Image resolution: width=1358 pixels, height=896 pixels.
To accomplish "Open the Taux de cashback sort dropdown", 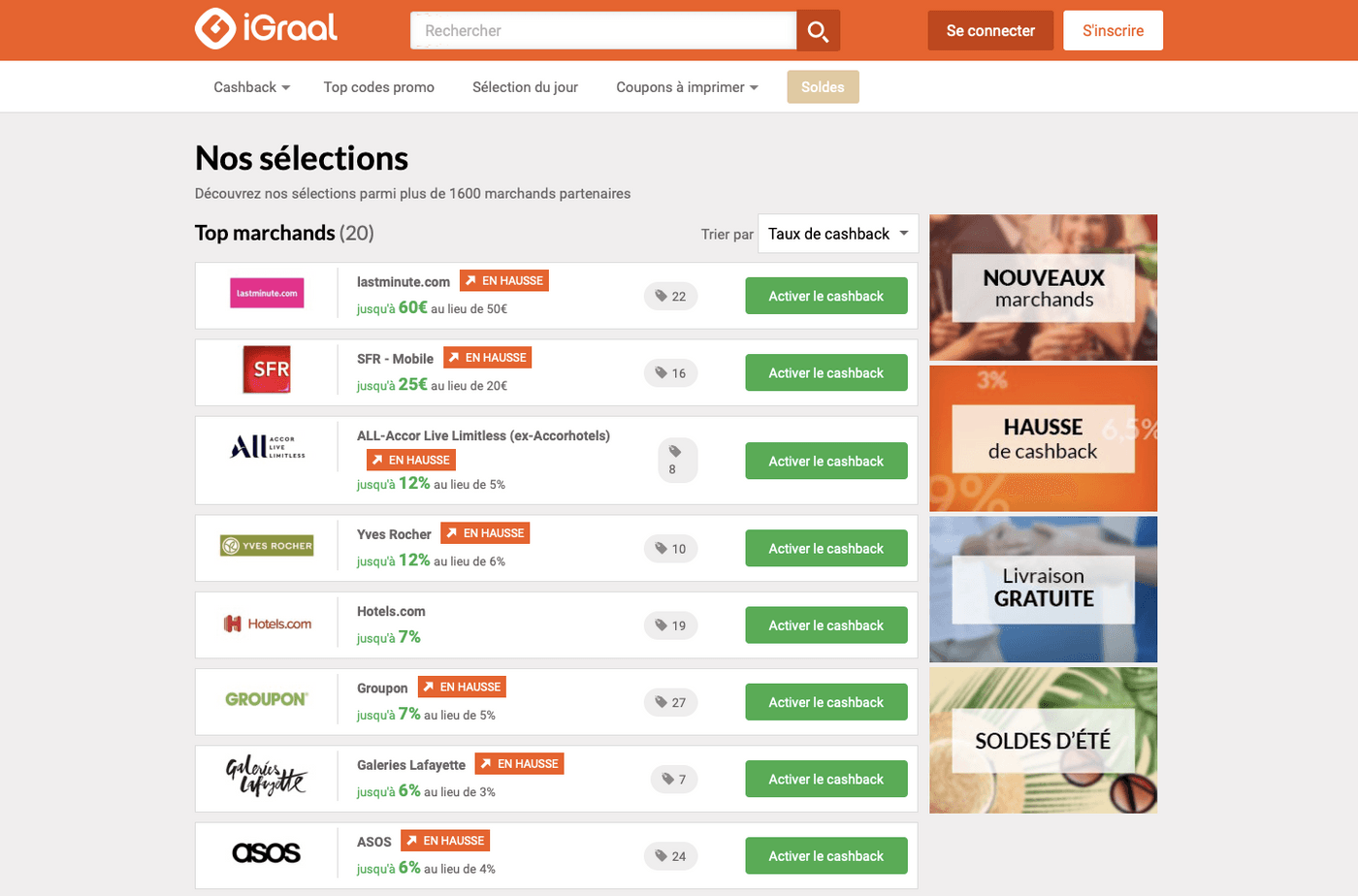I will click(x=838, y=234).
